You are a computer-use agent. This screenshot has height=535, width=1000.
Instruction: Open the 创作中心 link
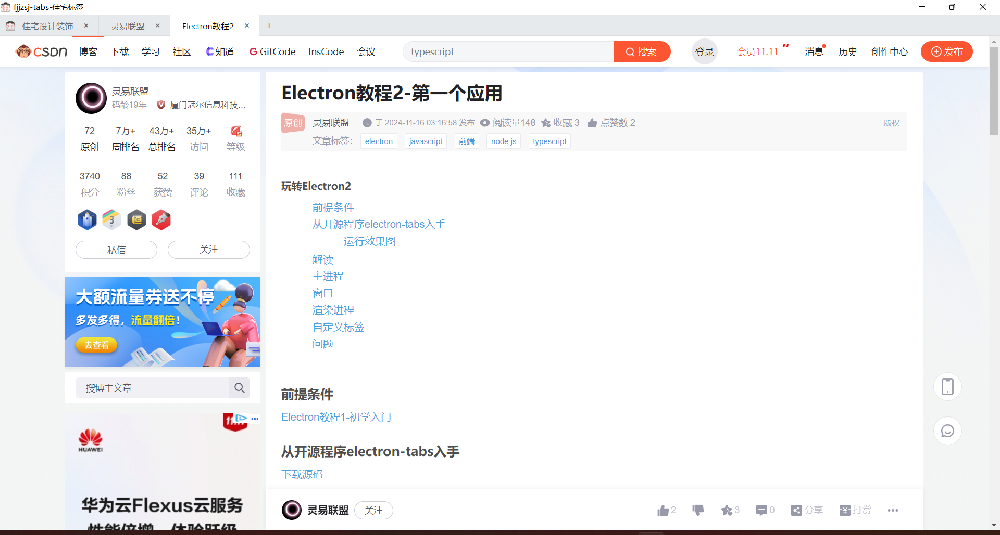890,52
